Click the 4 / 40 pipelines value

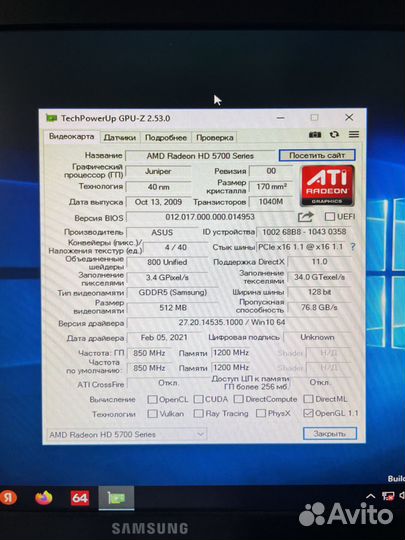click(x=176, y=247)
